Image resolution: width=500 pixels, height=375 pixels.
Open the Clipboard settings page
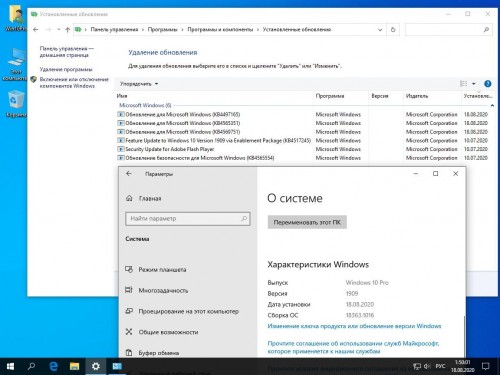coord(152,353)
